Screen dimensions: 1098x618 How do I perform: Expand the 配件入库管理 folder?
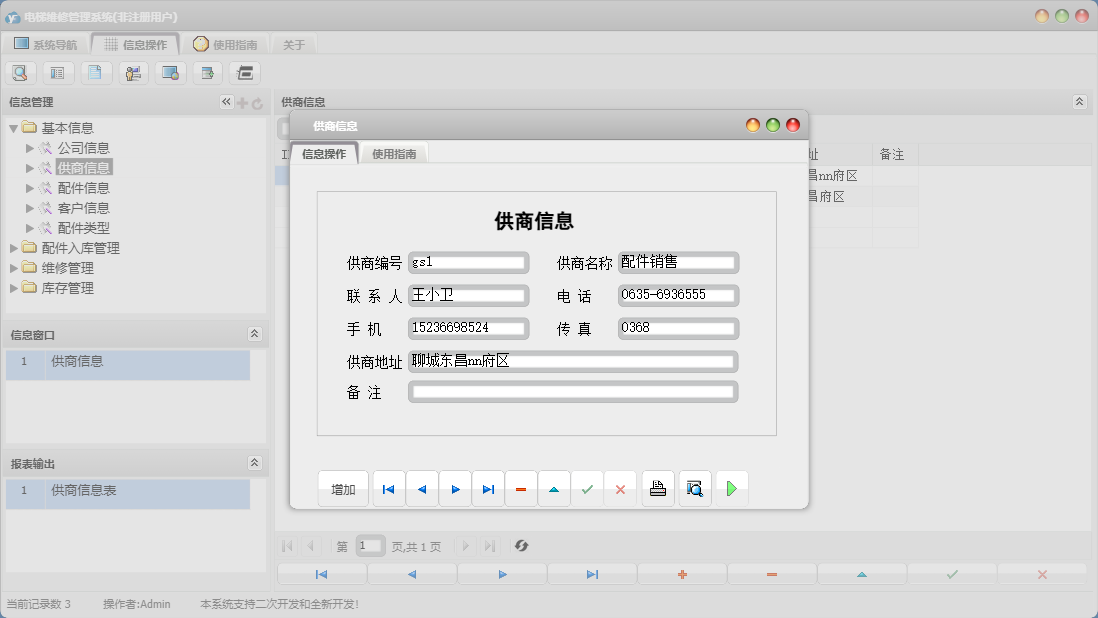(x=14, y=248)
